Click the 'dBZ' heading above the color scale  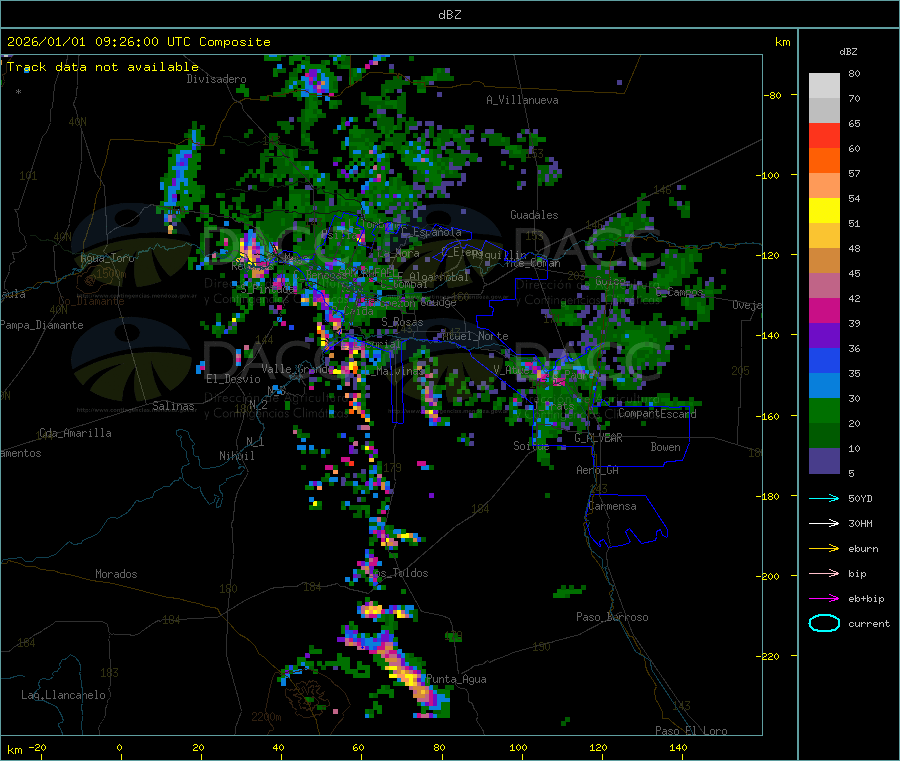click(848, 52)
